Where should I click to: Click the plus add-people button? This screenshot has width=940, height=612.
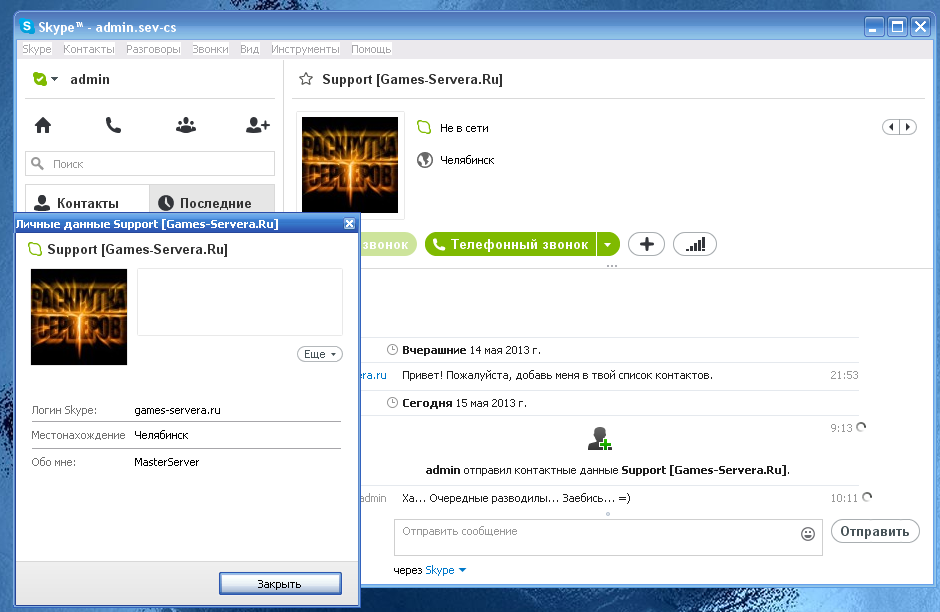coord(646,244)
